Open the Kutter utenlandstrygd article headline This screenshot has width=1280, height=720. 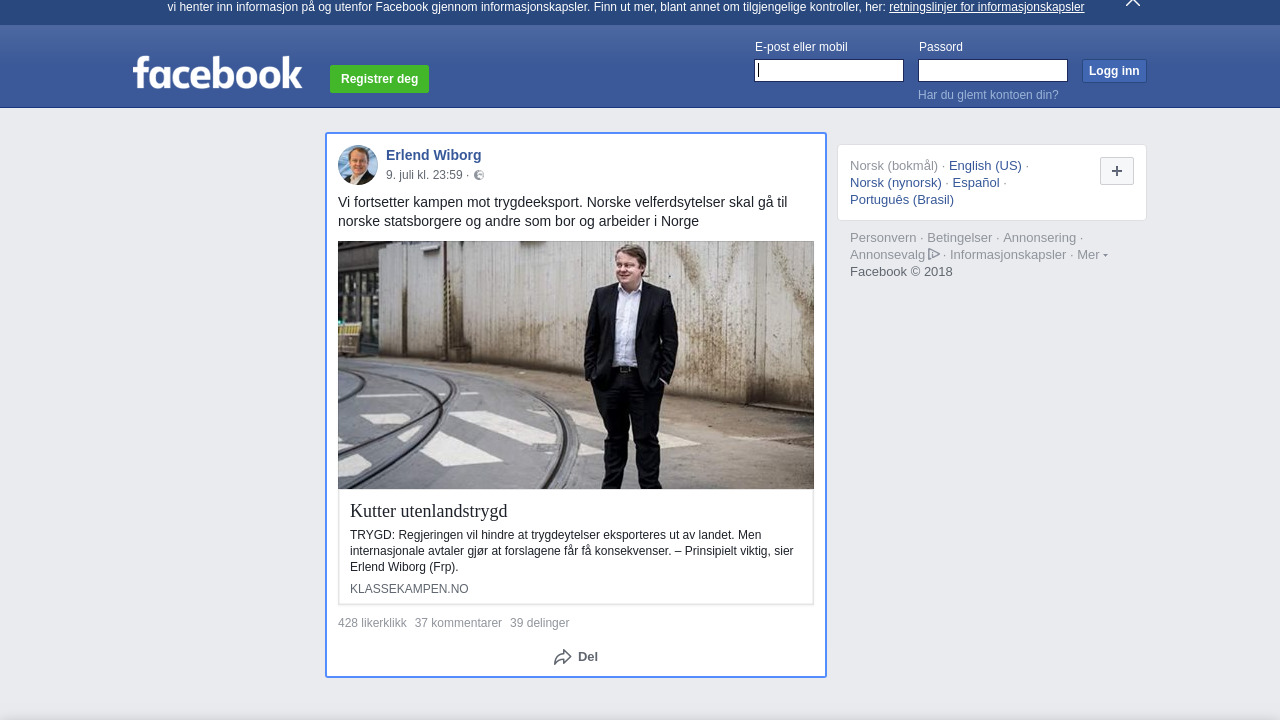[429, 511]
